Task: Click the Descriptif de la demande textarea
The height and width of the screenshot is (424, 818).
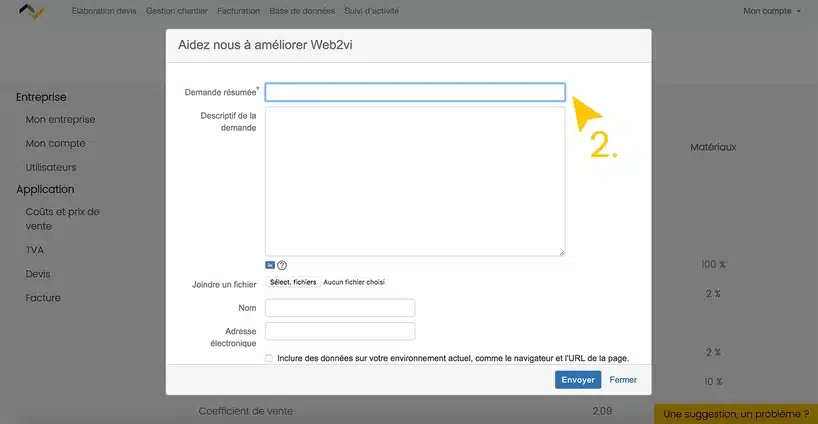Action: (x=415, y=181)
